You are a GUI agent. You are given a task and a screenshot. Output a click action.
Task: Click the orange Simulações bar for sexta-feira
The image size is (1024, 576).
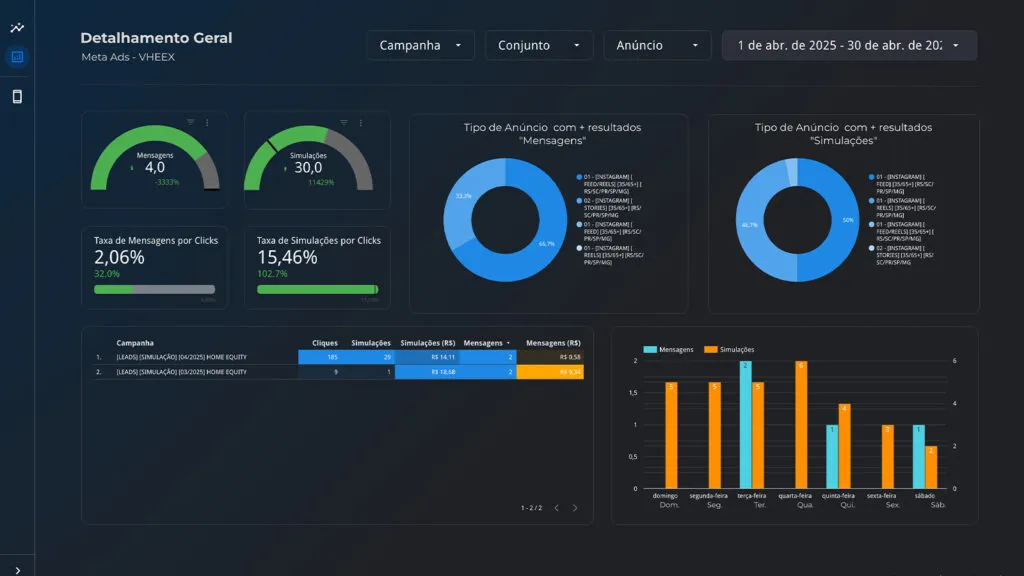888,456
